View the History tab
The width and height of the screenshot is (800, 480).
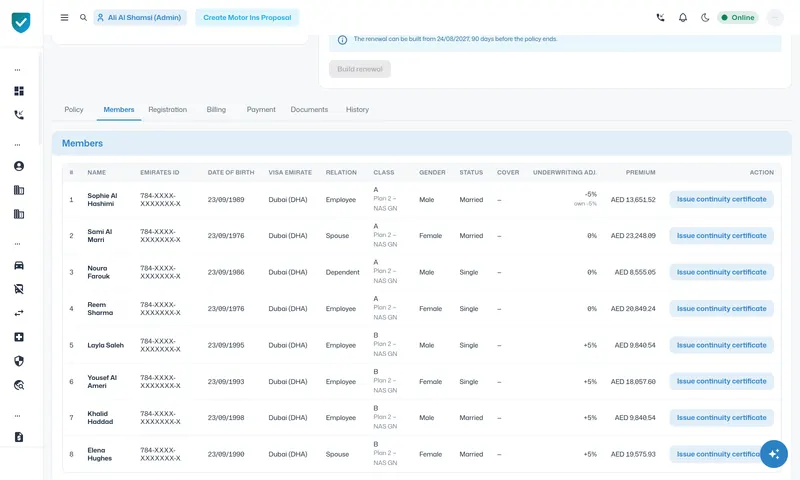(357, 110)
